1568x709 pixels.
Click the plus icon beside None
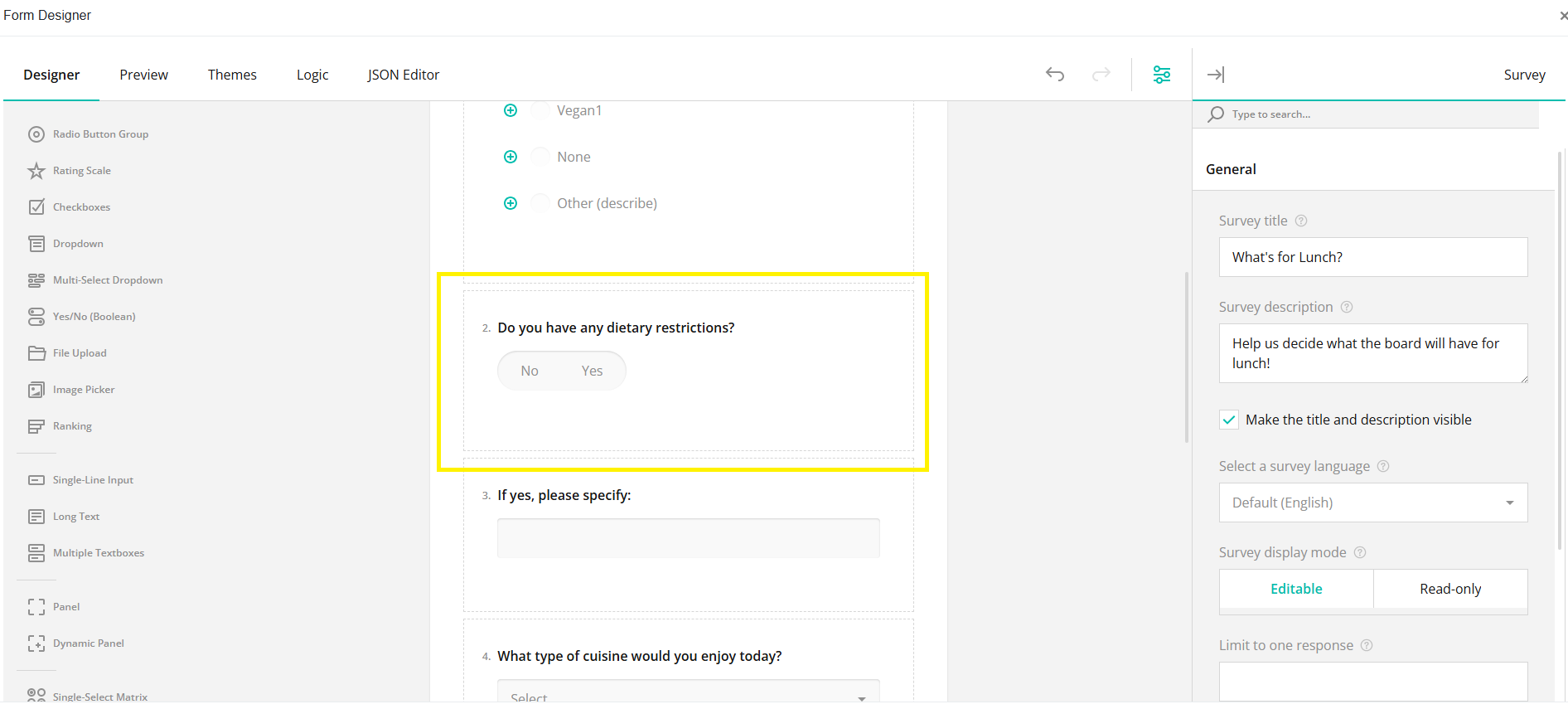tap(511, 157)
